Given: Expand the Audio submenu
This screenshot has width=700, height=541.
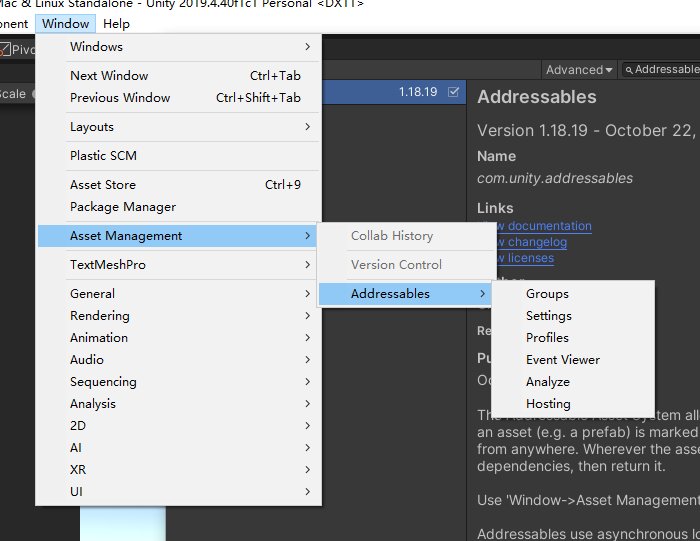Looking at the screenshot, I should pos(179,360).
